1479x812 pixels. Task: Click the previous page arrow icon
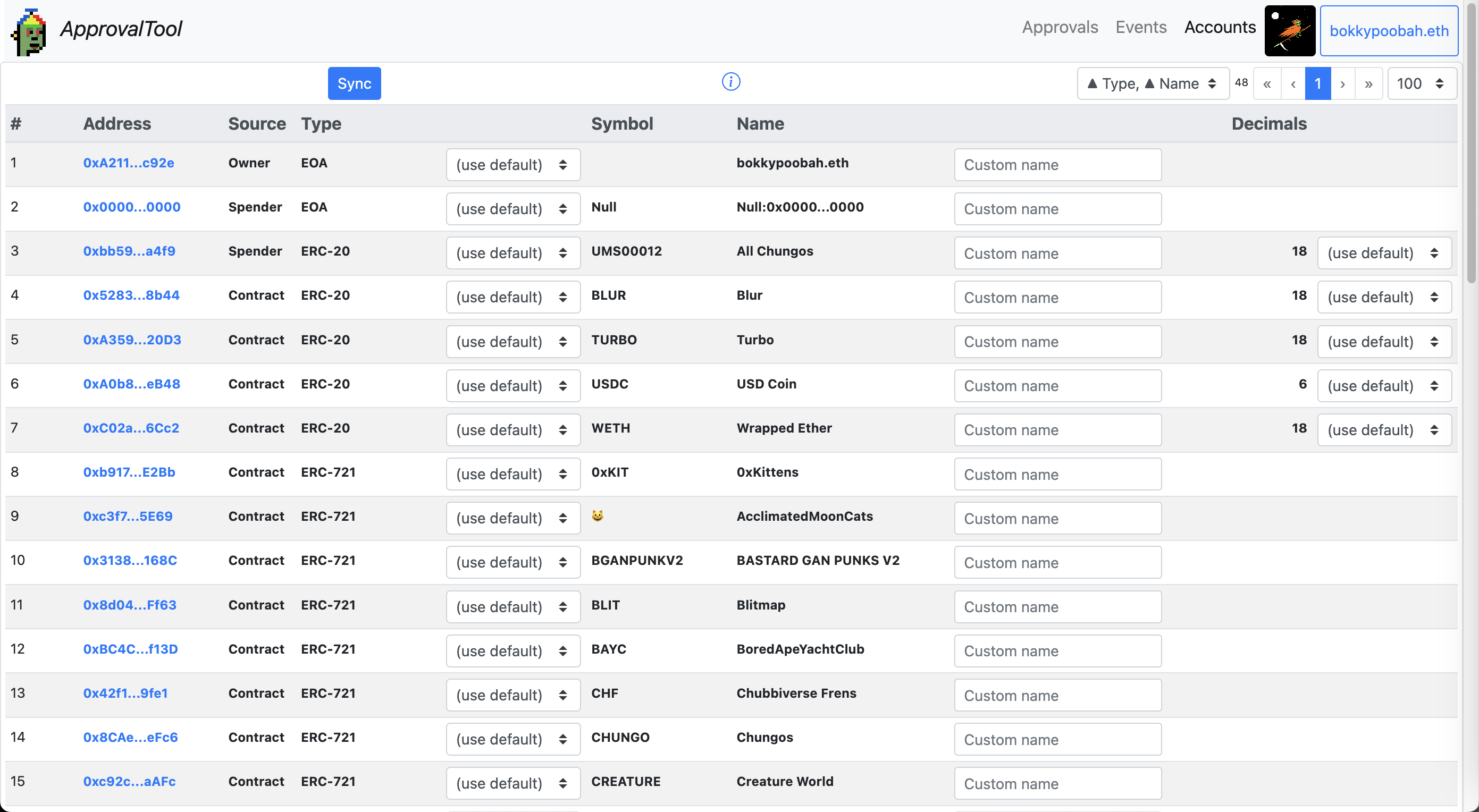1293,84
